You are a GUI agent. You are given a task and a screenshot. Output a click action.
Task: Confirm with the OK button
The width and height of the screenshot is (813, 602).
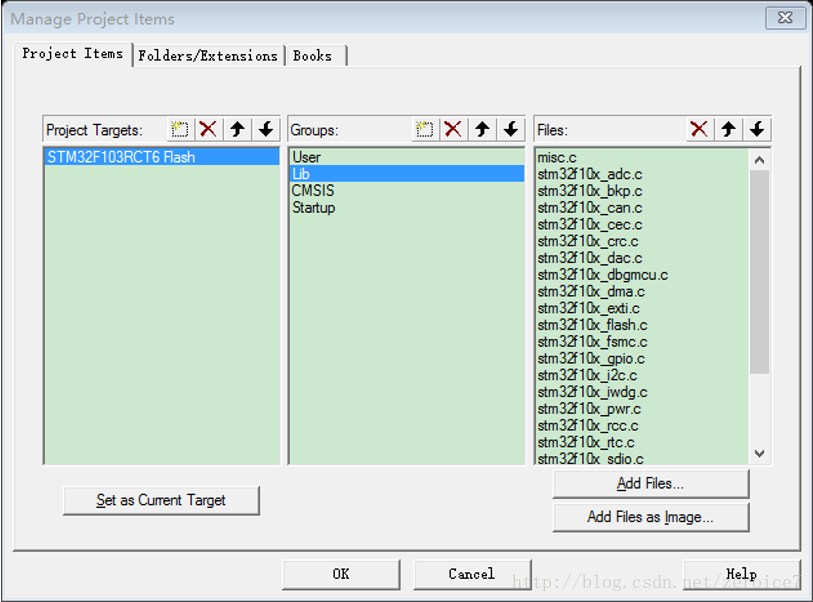pos(341,574)
